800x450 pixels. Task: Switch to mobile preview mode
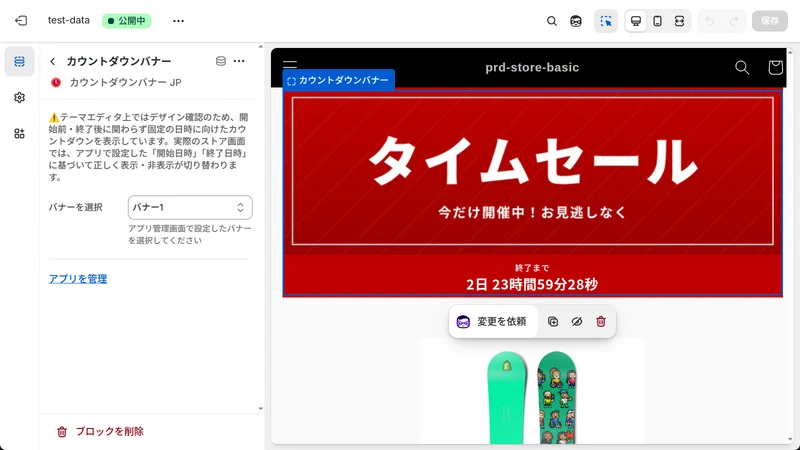pos(658,21)
